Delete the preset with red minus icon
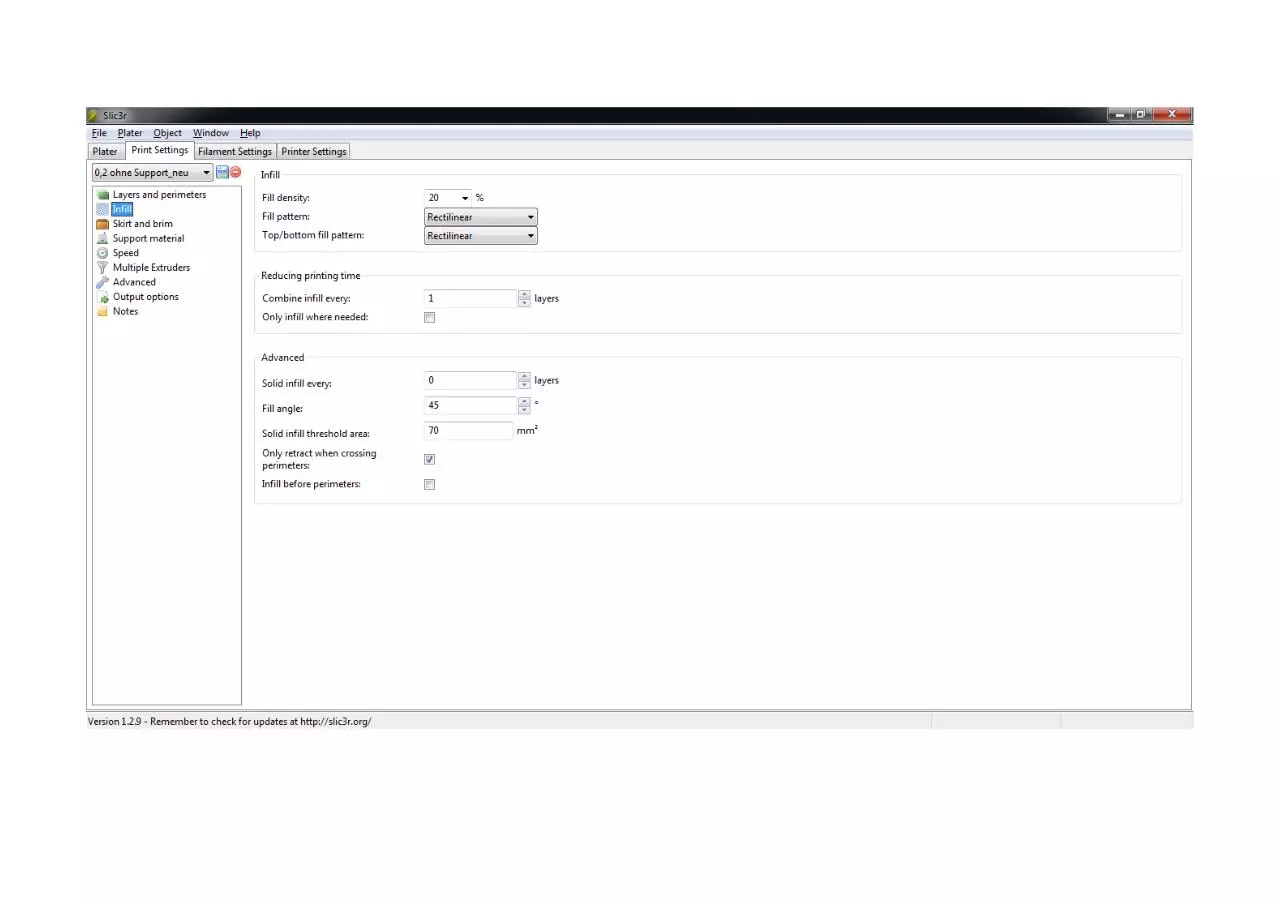This screenshot has height=905, width=1280. (x=236, y=172)
